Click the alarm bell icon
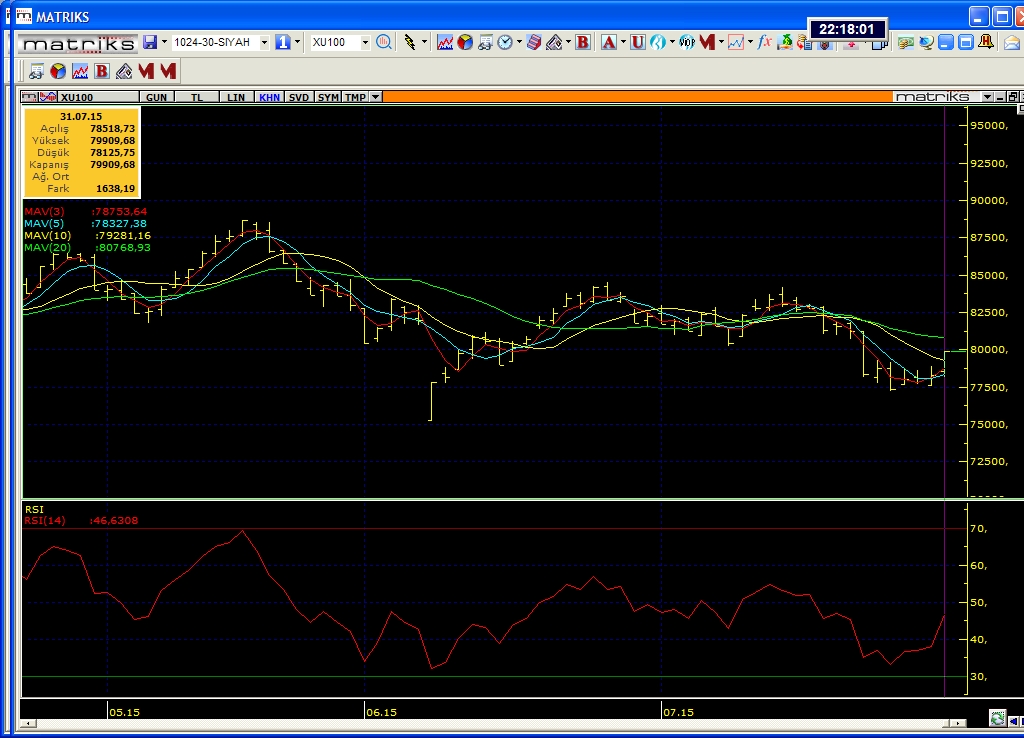Image resolution: width=1024 pixels, height=738 pixels. [987, 42]
